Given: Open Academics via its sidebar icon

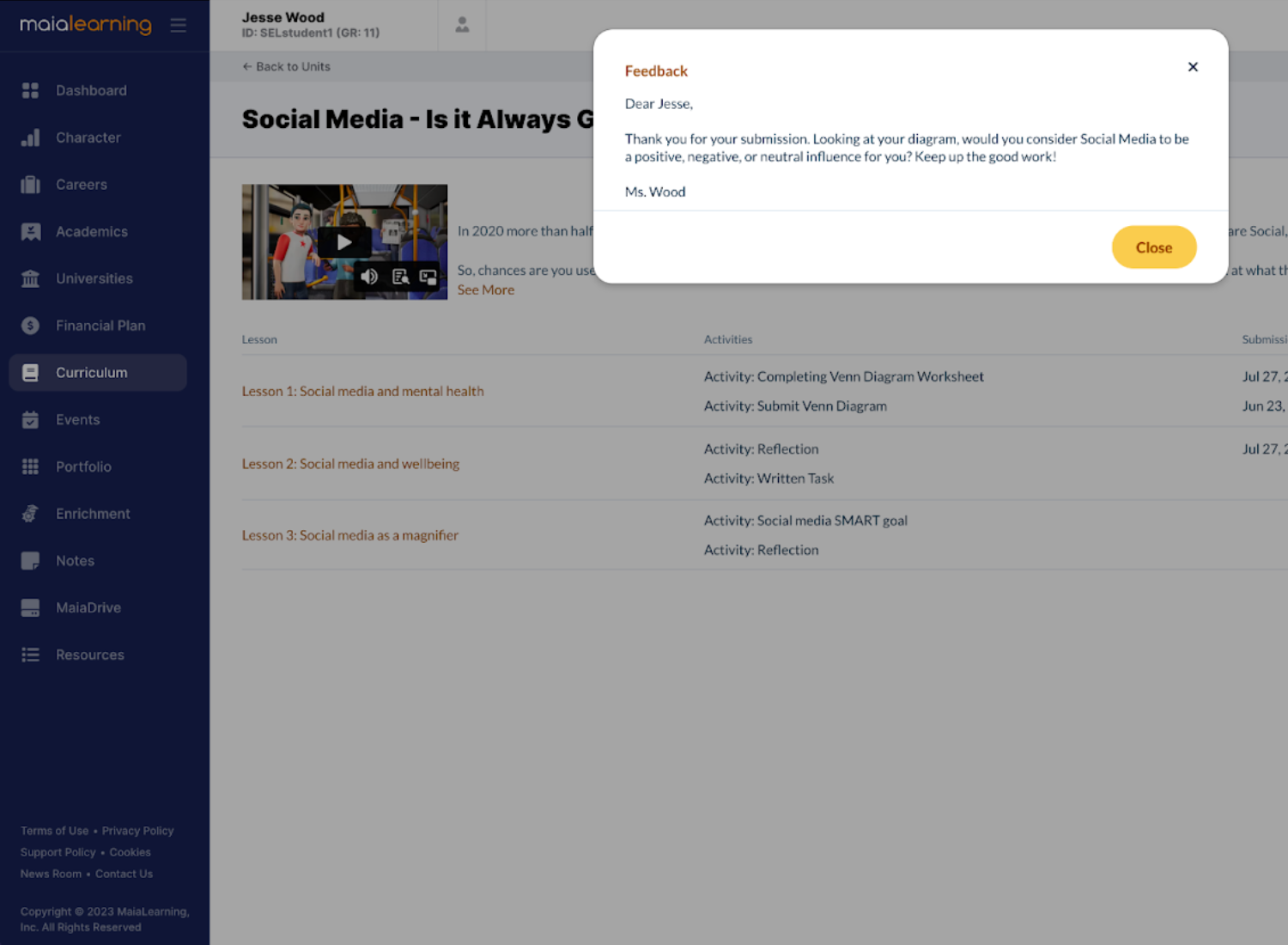Looking at the screenshot, I should click(x=30, y=231).
